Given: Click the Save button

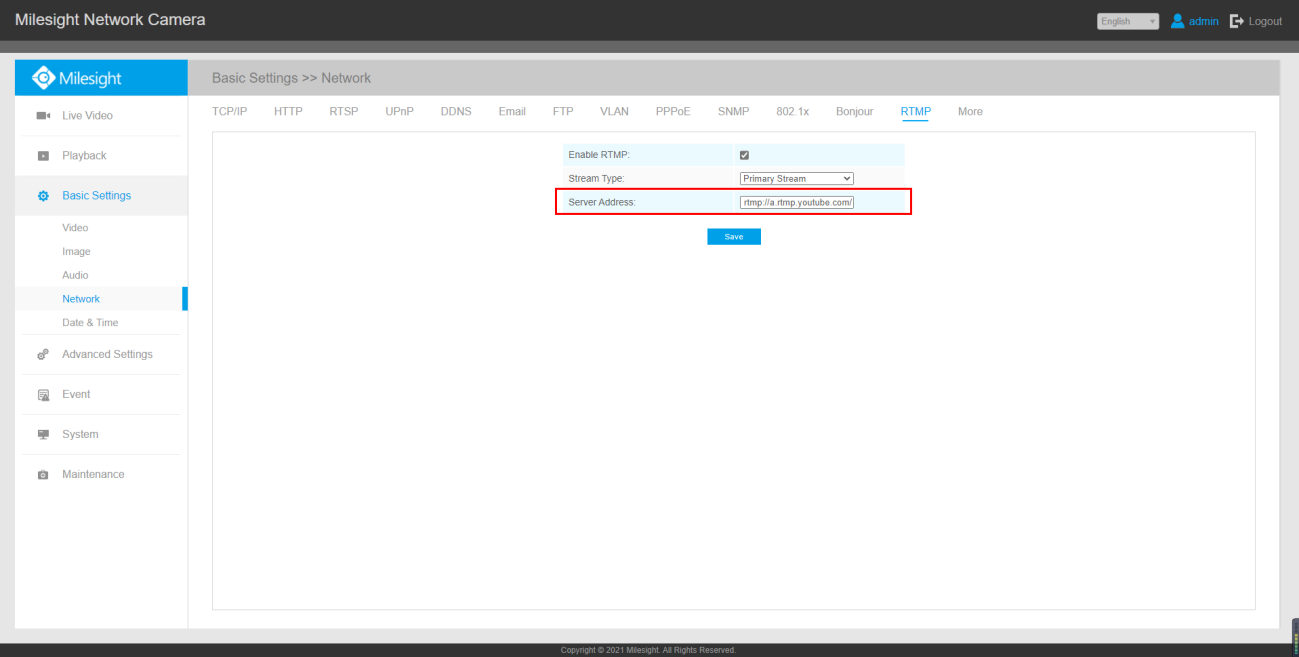Looking at the screenshot, I should click(x=734, y=237).
